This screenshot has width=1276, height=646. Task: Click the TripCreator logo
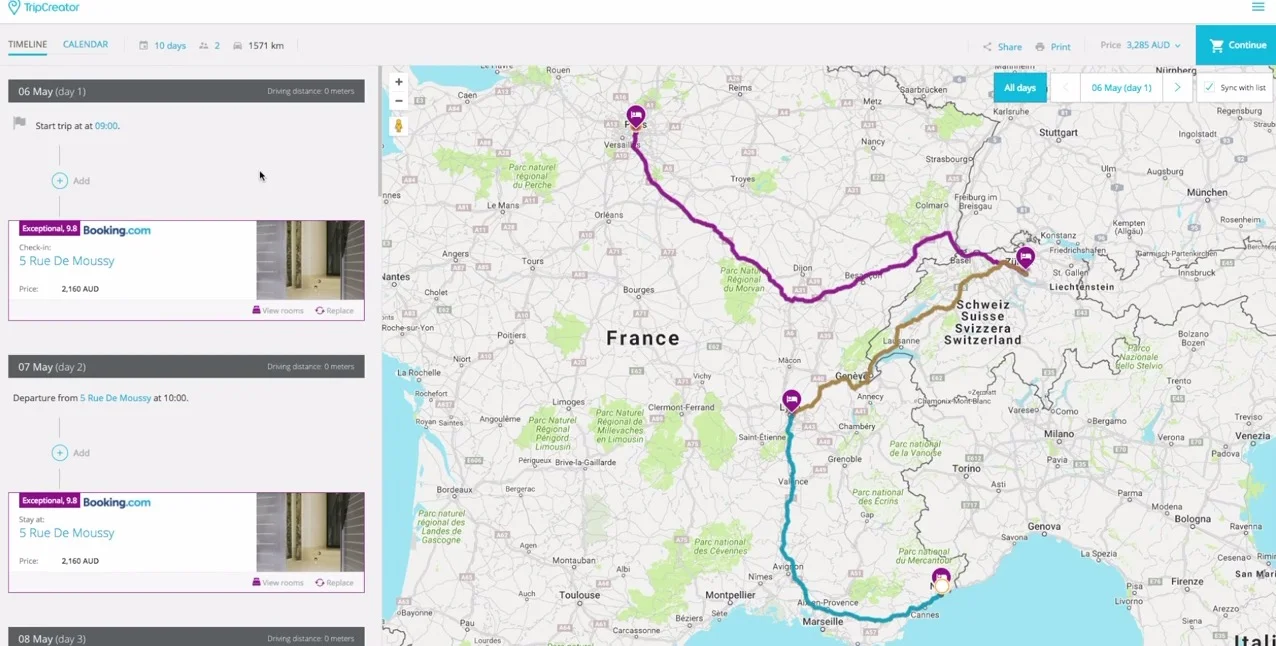(44, 7)
